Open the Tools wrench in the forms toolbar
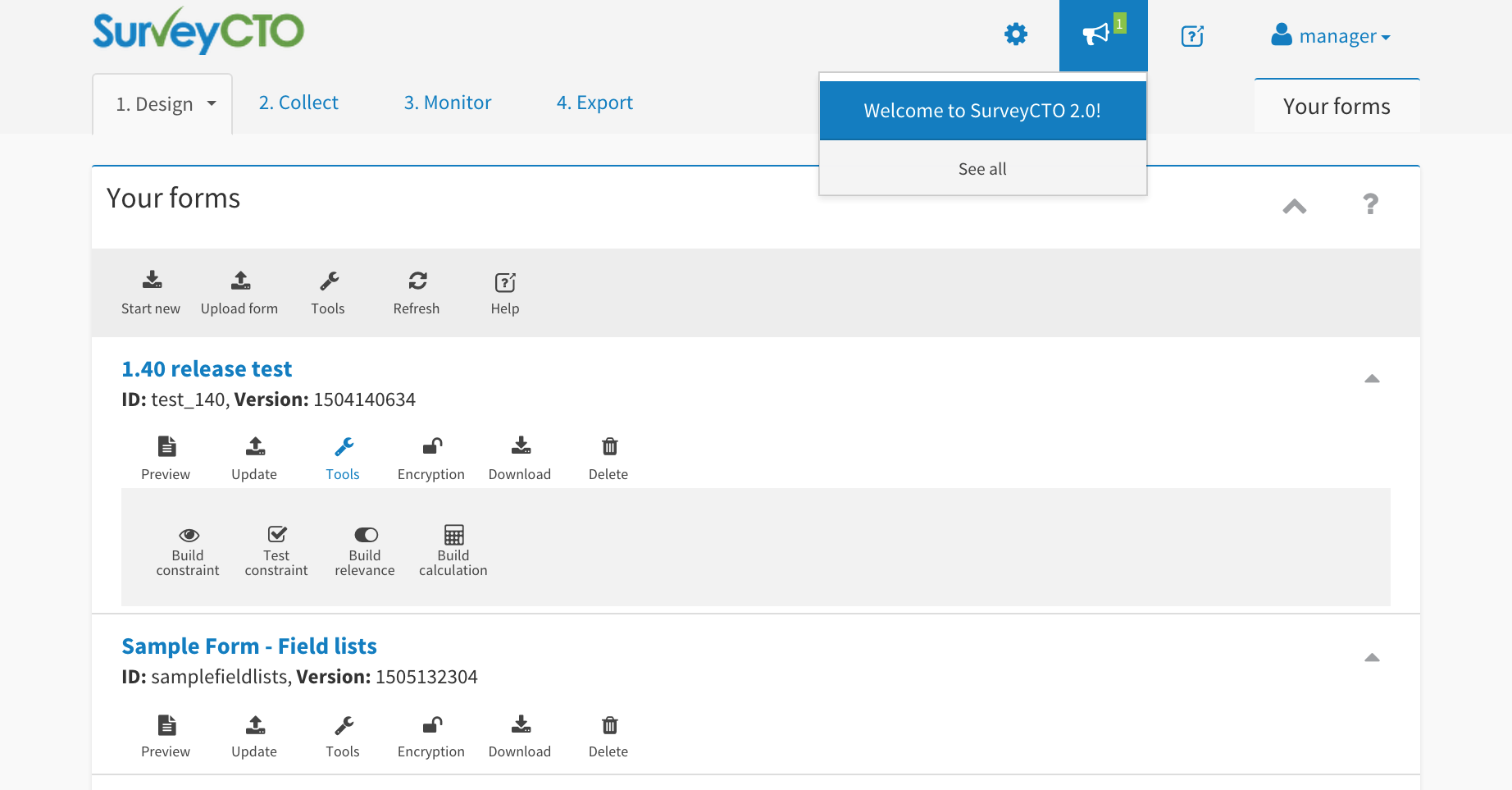The height and width of the screenshot is (790, 1512). tap(328, 291)
